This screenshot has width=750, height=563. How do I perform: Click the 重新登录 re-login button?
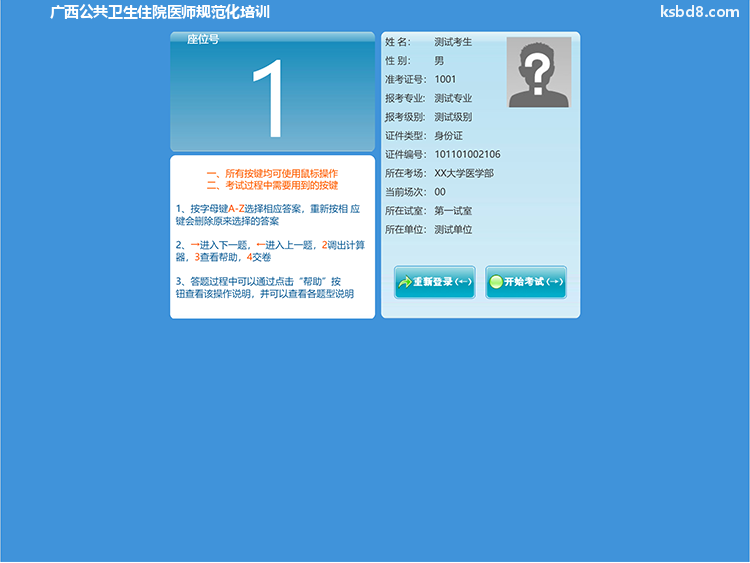coord(435,282)
